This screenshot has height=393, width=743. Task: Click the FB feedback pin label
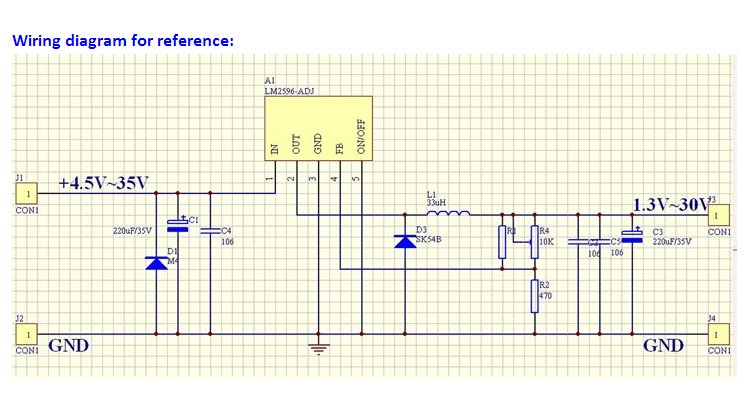[x=339, y=148]
